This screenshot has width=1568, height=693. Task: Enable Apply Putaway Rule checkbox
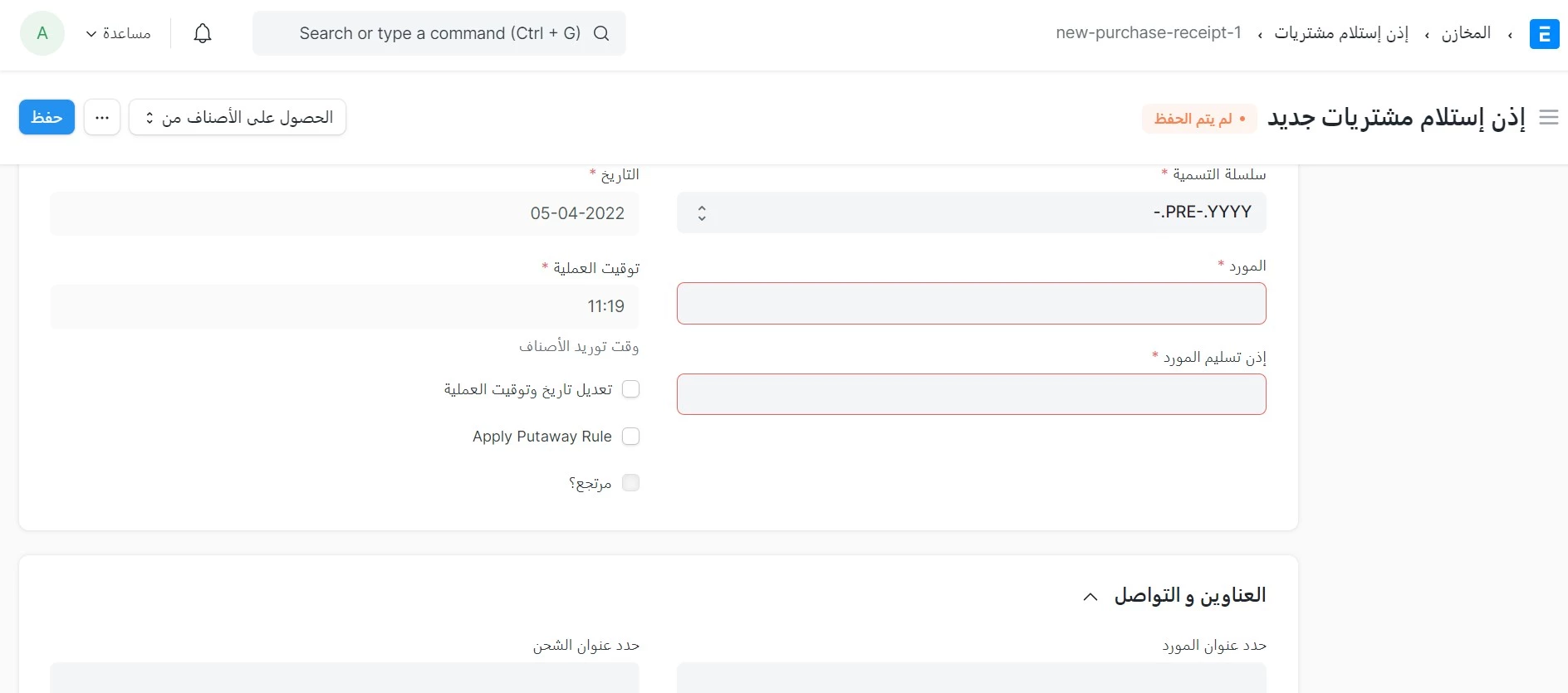coord(631,437)
